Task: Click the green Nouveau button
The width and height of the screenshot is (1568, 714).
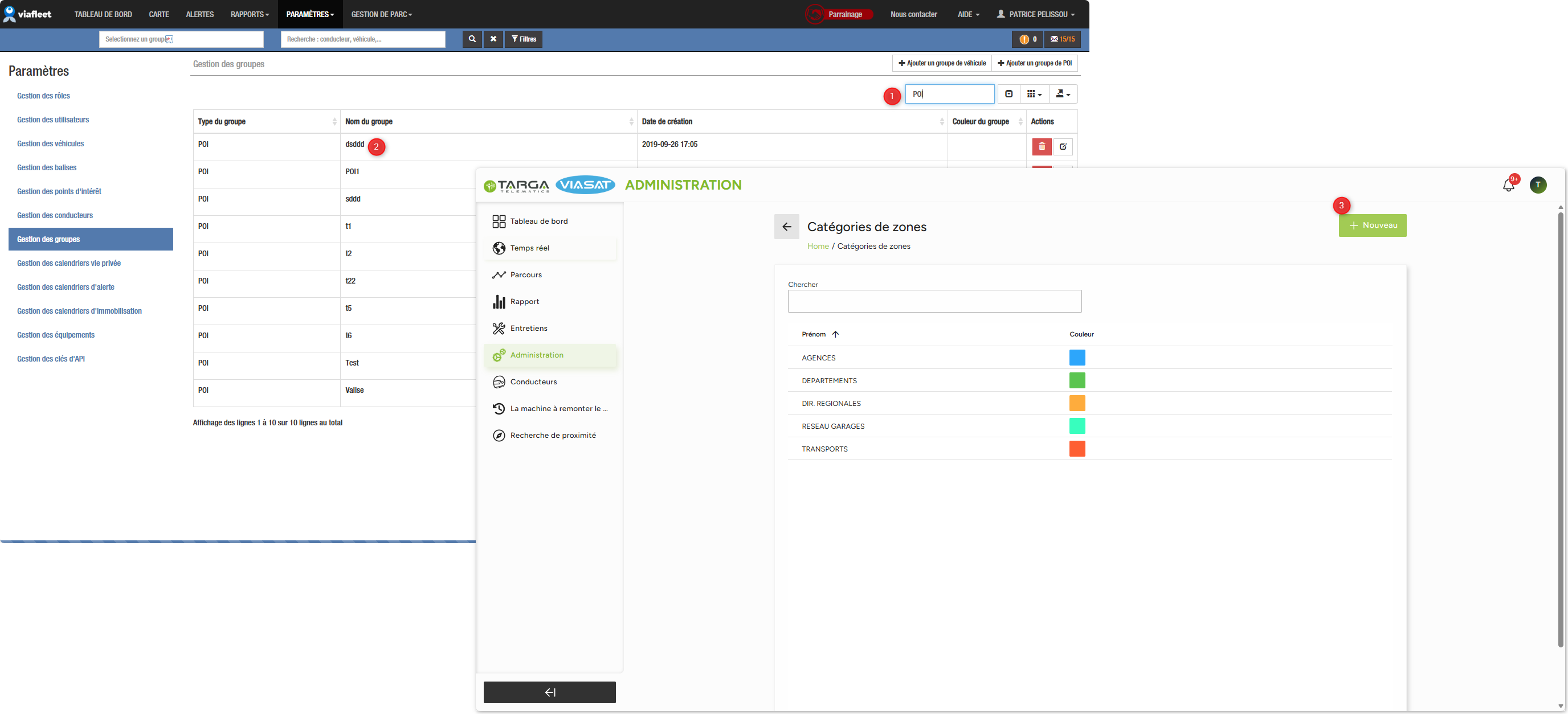Action: (x=1372, y=225)
